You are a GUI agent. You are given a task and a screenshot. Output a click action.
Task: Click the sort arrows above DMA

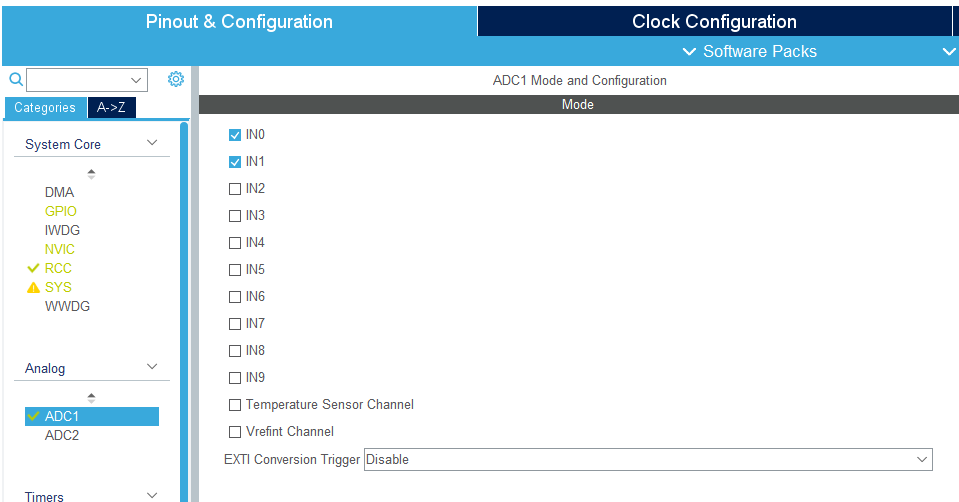pos(92,174)
